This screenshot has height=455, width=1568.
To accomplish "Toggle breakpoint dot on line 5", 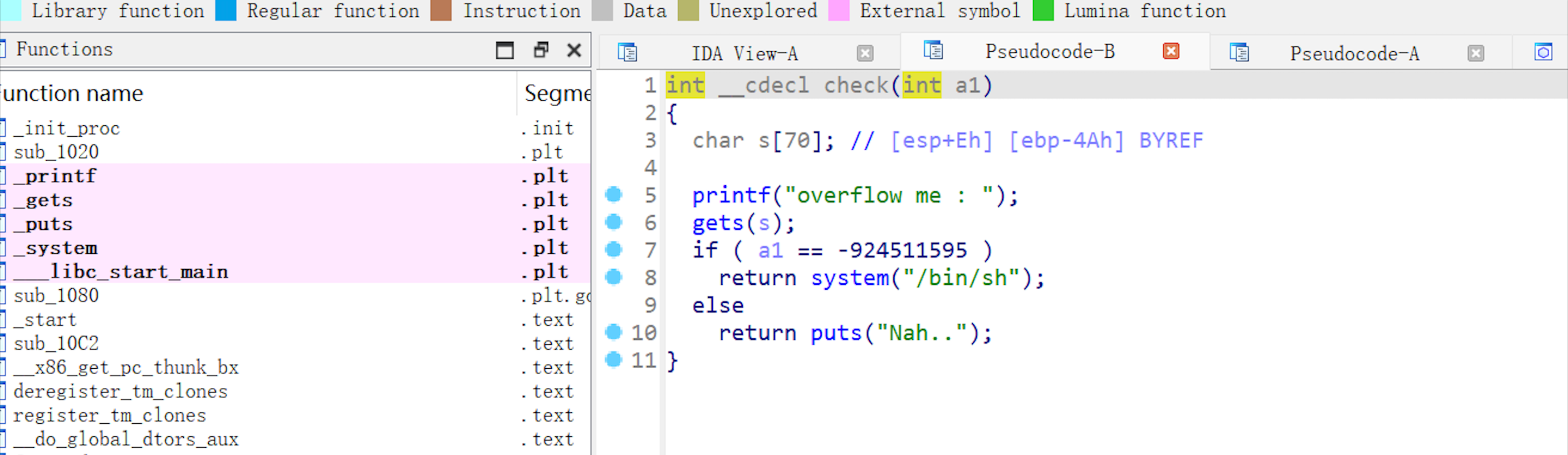I will pyautogui.click(x=613, y=194).
